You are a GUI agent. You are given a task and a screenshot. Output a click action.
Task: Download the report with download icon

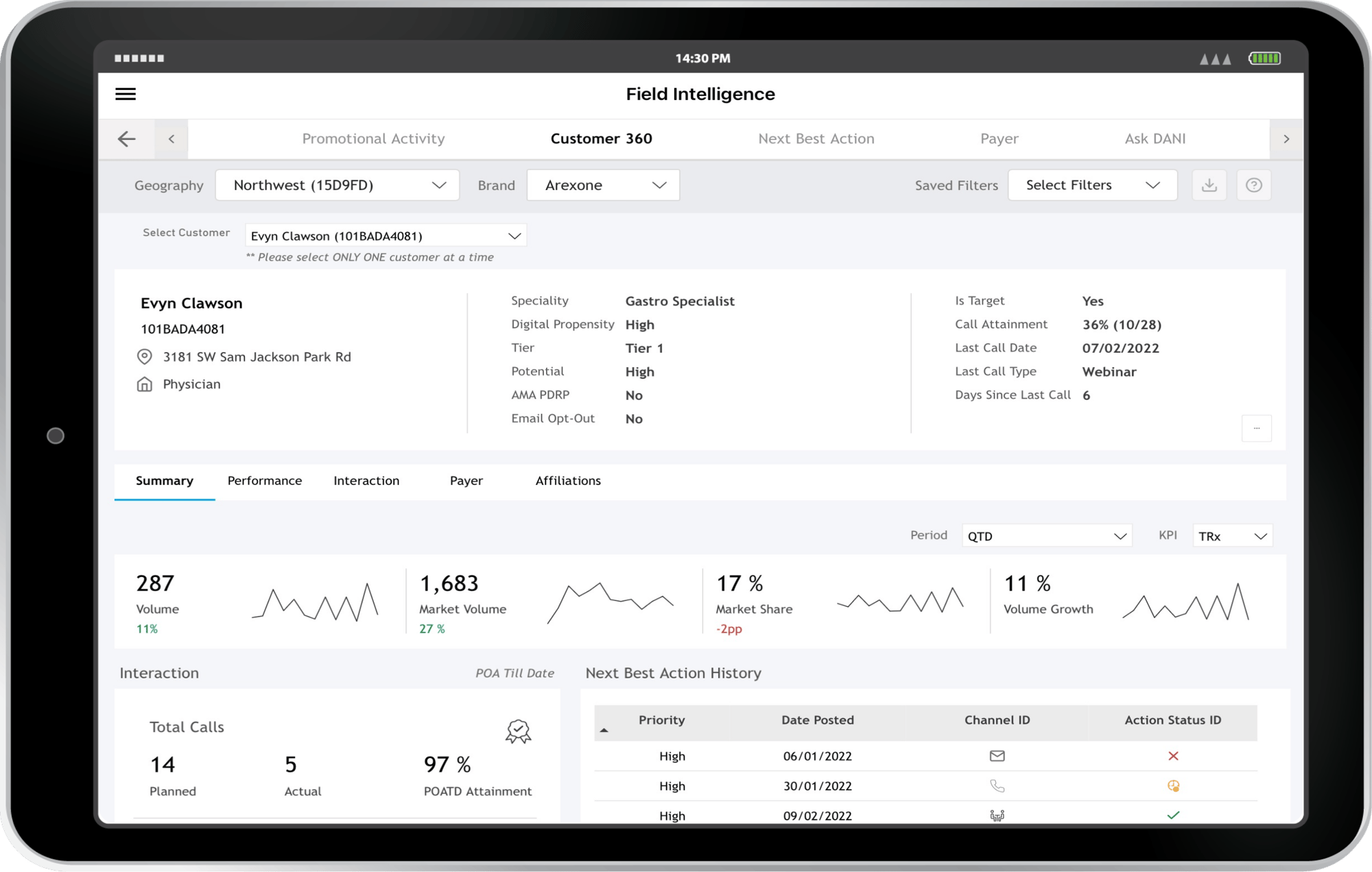pyautogui.click(x=1209, y=185)
